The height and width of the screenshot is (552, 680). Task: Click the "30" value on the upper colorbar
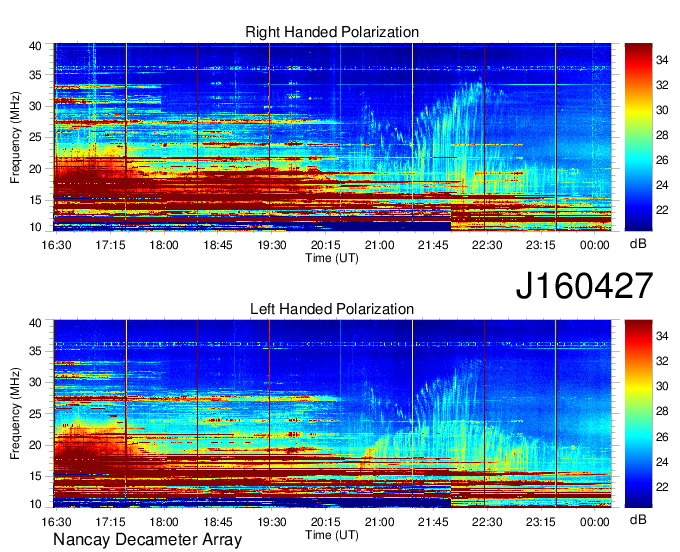click(x=662, y=110)
